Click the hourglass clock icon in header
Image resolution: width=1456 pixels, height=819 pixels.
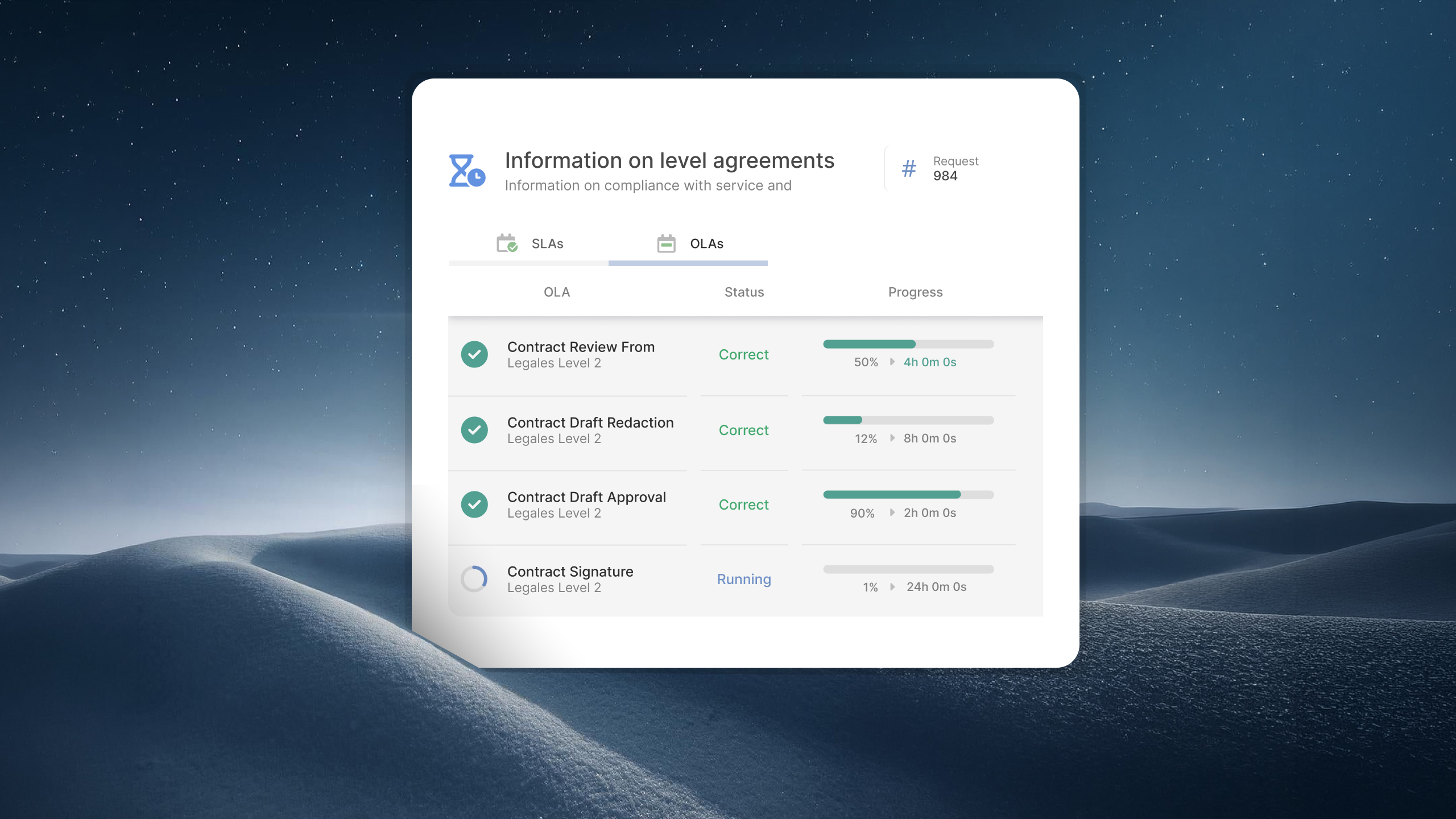pos(467,170)
